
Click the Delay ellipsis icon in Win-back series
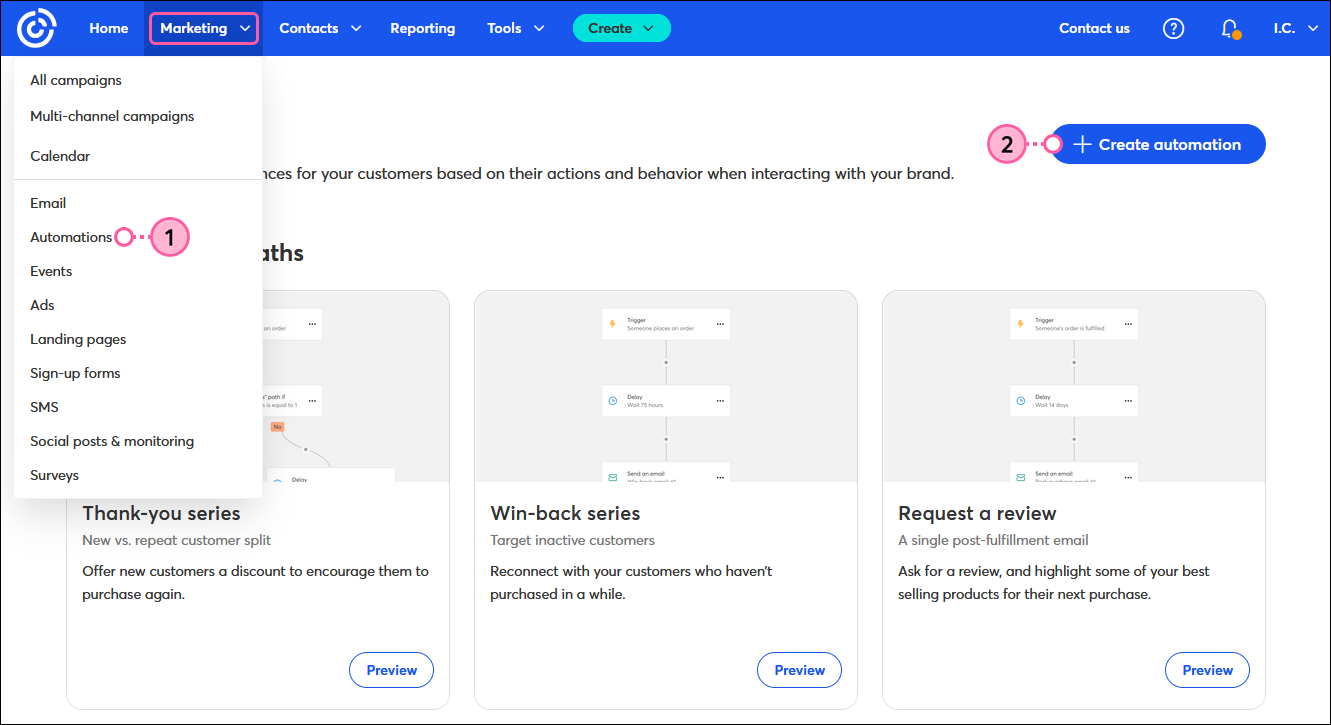[x=719, y=401]
